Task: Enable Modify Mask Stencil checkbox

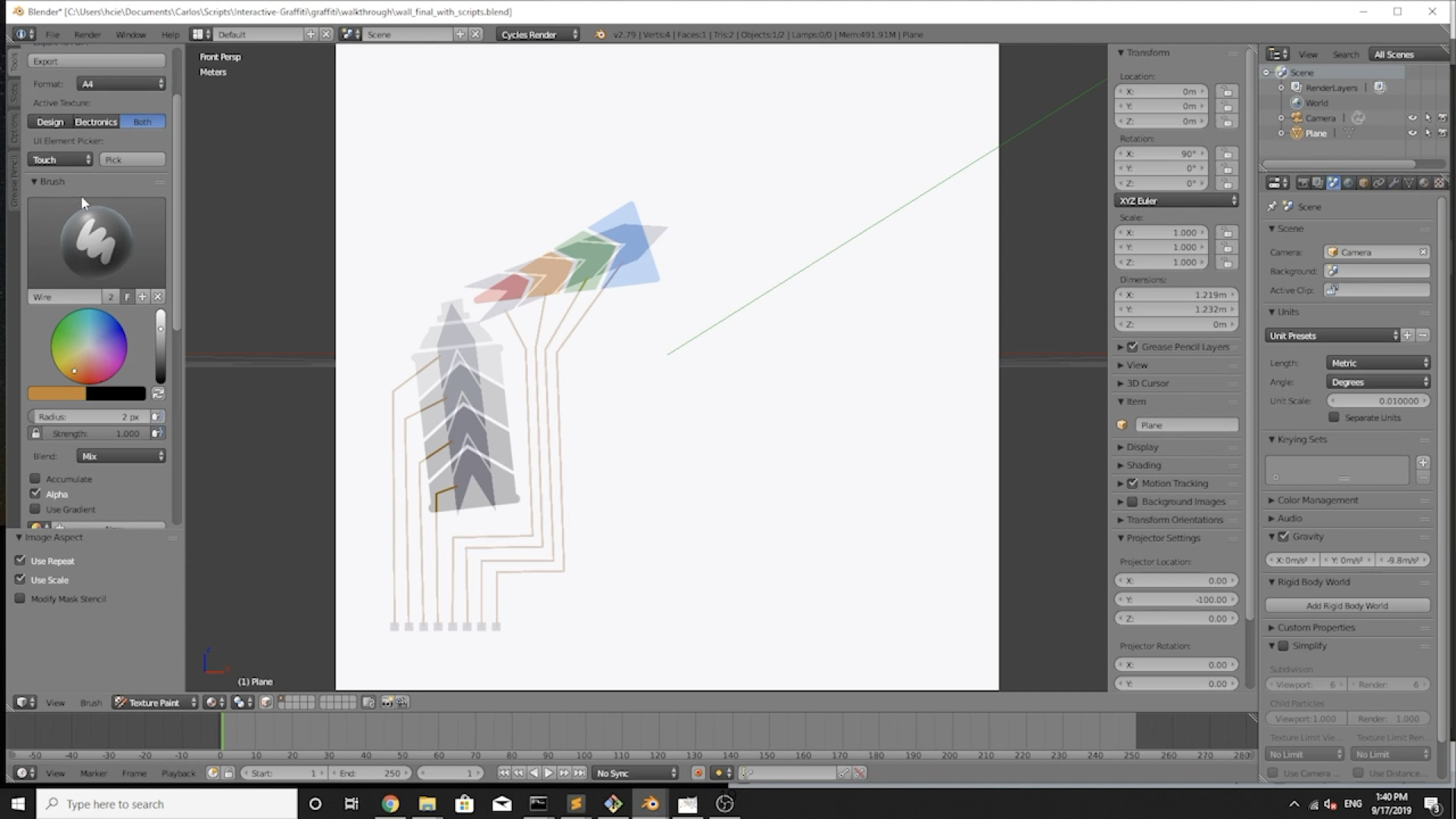Action: [x=20, y=598]
